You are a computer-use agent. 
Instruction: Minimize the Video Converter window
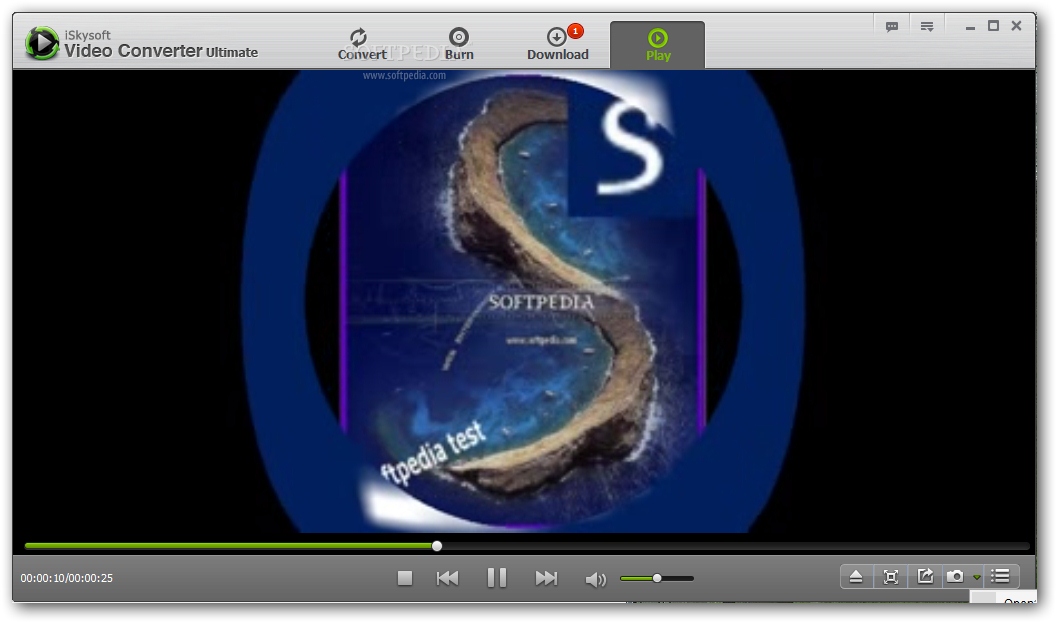pyautogui.click(x=970, y=27)
